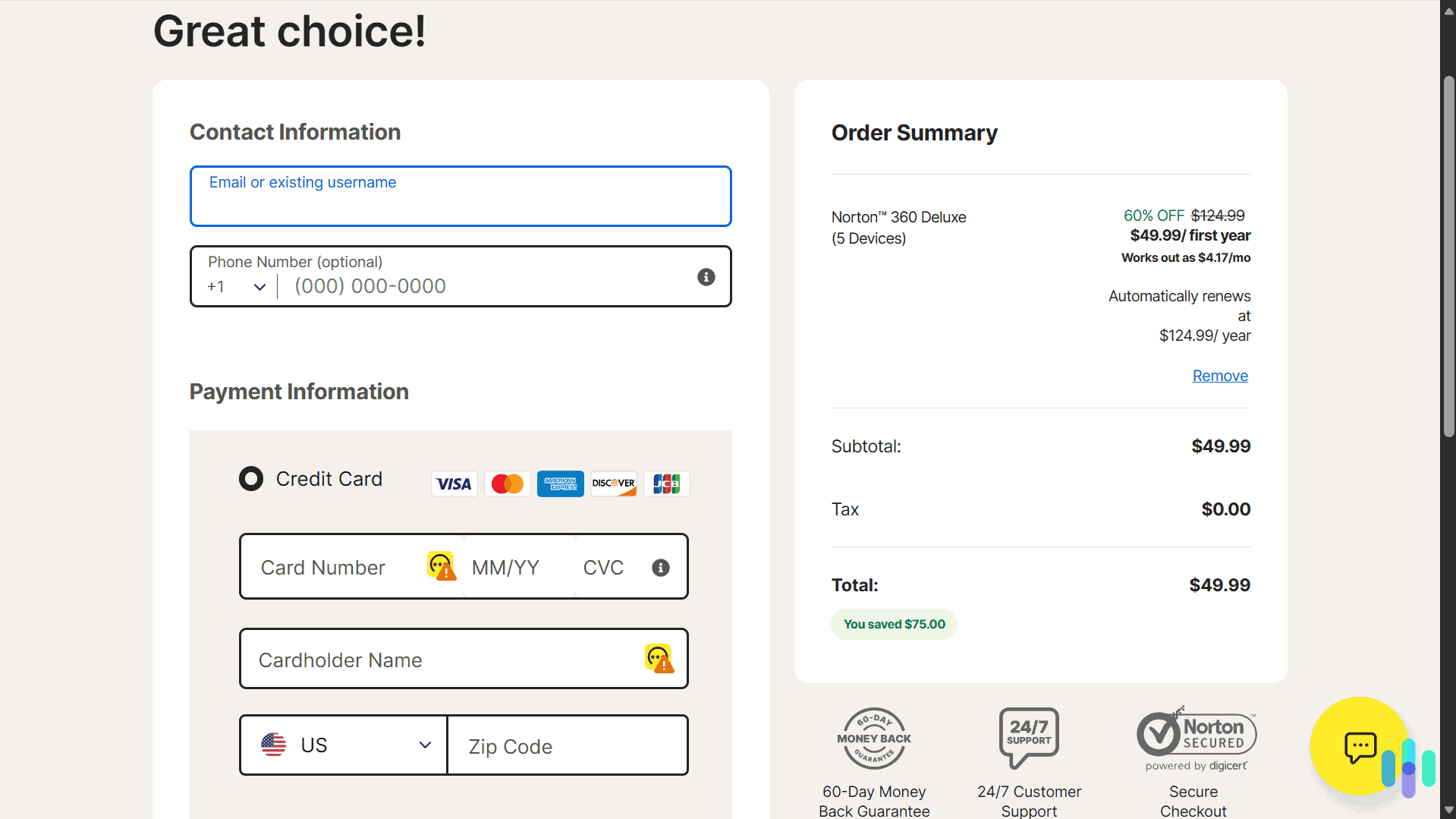This screenshot has height=819, width=1456.
Task: Open the US country dropdown
Action: point(344,745)
